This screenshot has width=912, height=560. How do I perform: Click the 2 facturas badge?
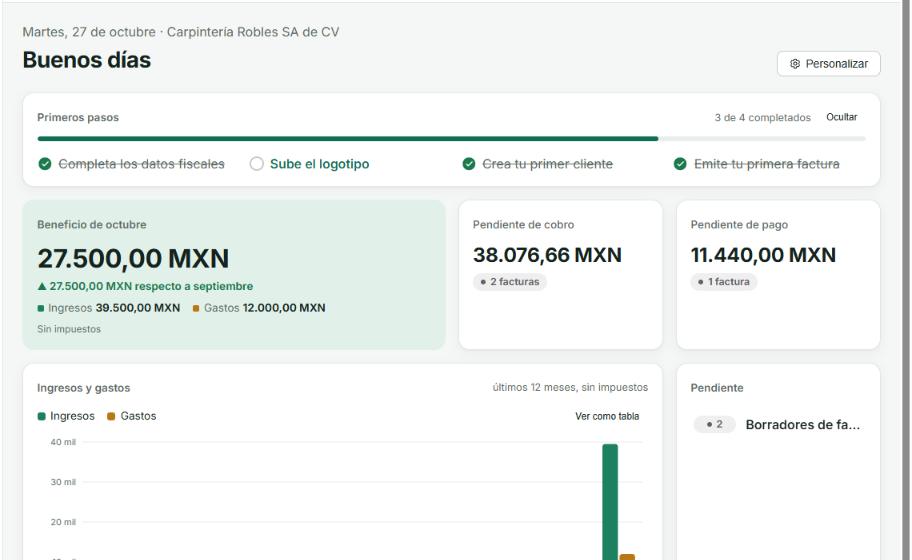[x=510, y=281]
